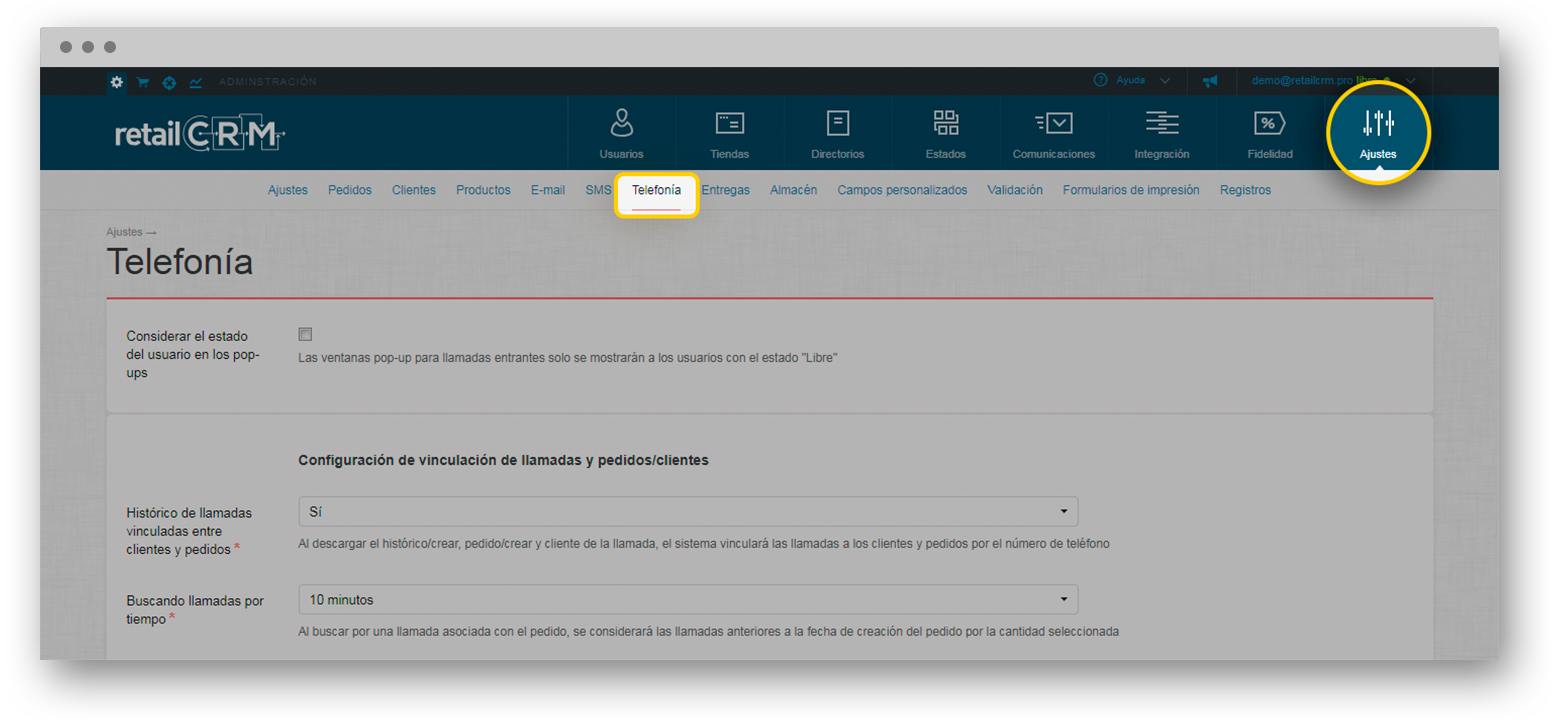Open Tiendas window icon
Image resolution: width=1563 pixels, height=726 pixels.
(x=729, y=123)
